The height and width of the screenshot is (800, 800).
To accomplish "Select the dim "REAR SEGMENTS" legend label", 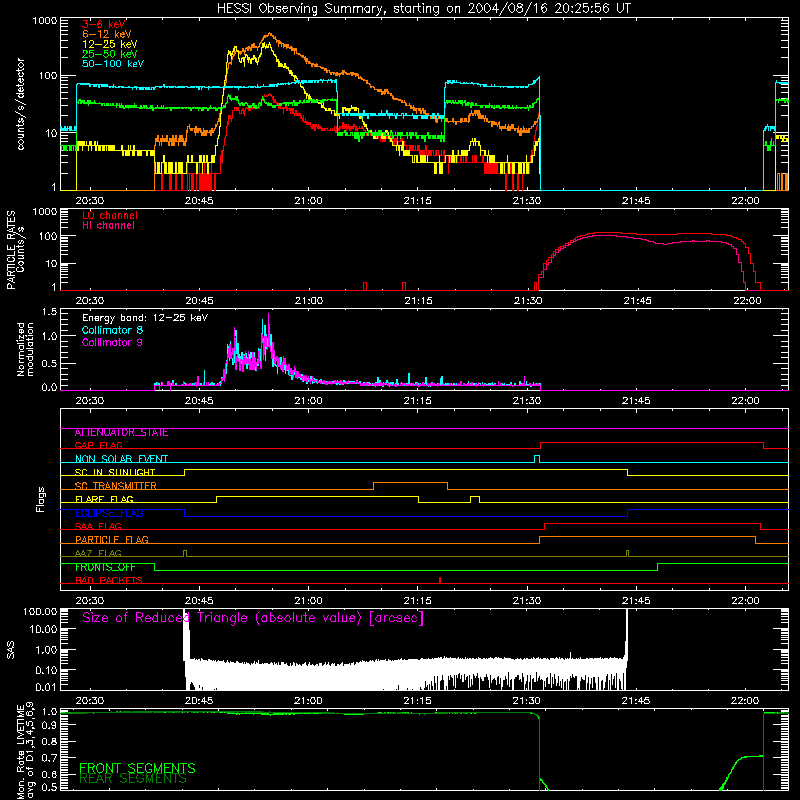I will point(133,779).
